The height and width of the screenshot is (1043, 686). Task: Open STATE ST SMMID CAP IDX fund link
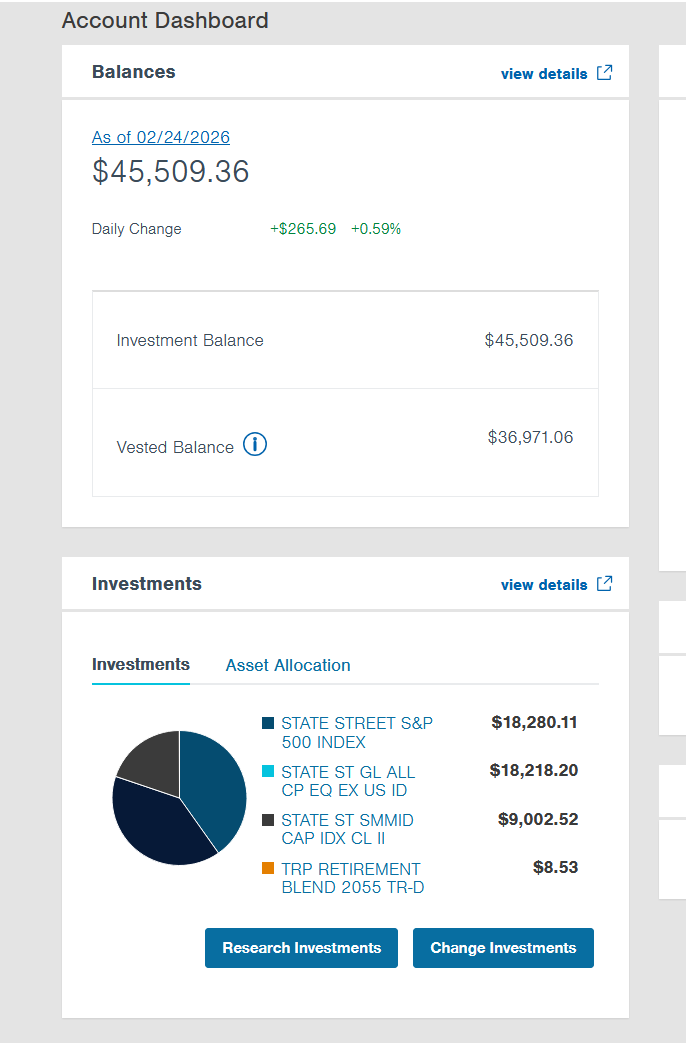coord(346,829)
